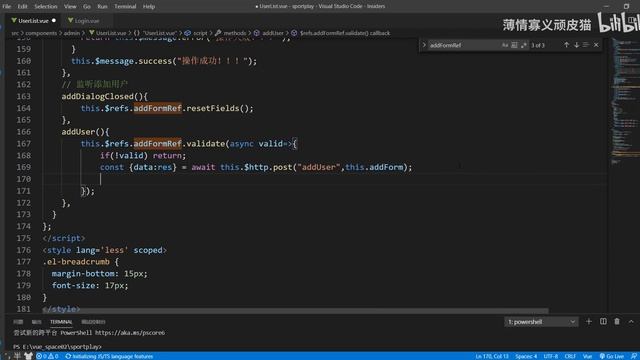Click 'UTF-8' encoding status
Screen dimensions: 640x360
tap(551, 356)
